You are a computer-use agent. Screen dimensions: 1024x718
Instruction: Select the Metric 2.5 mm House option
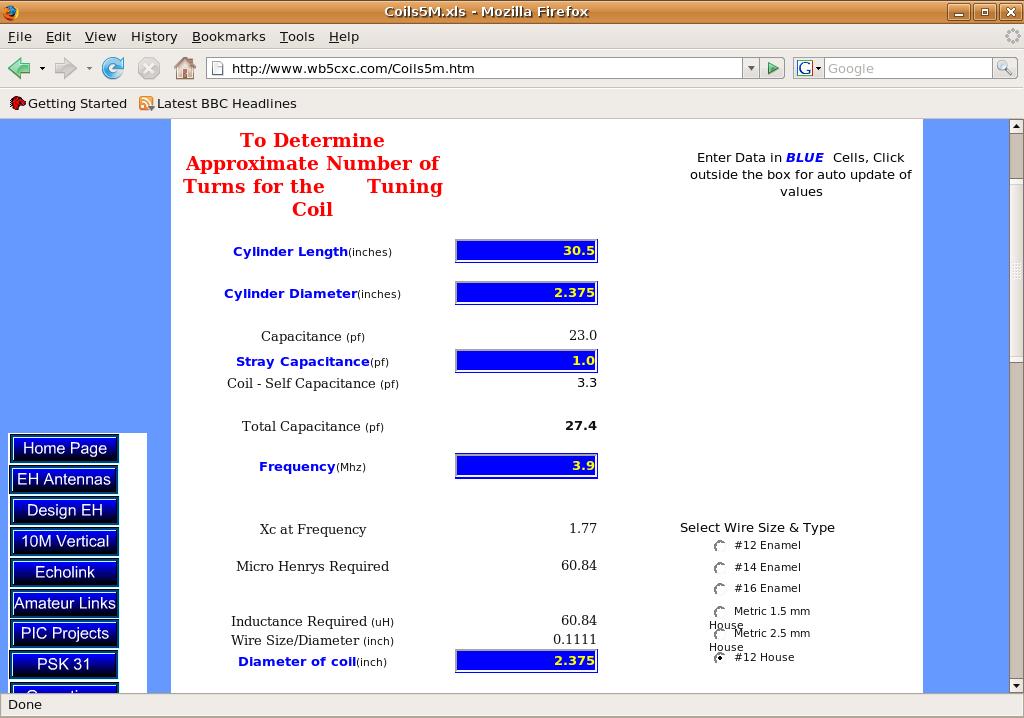tap(720, 633)
